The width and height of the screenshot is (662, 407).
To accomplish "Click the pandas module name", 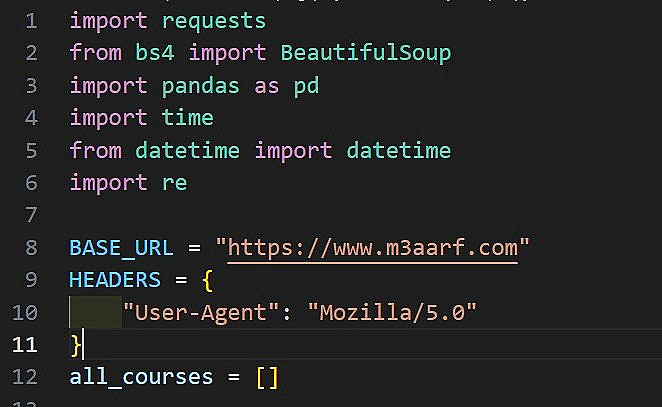I will 201,85.
